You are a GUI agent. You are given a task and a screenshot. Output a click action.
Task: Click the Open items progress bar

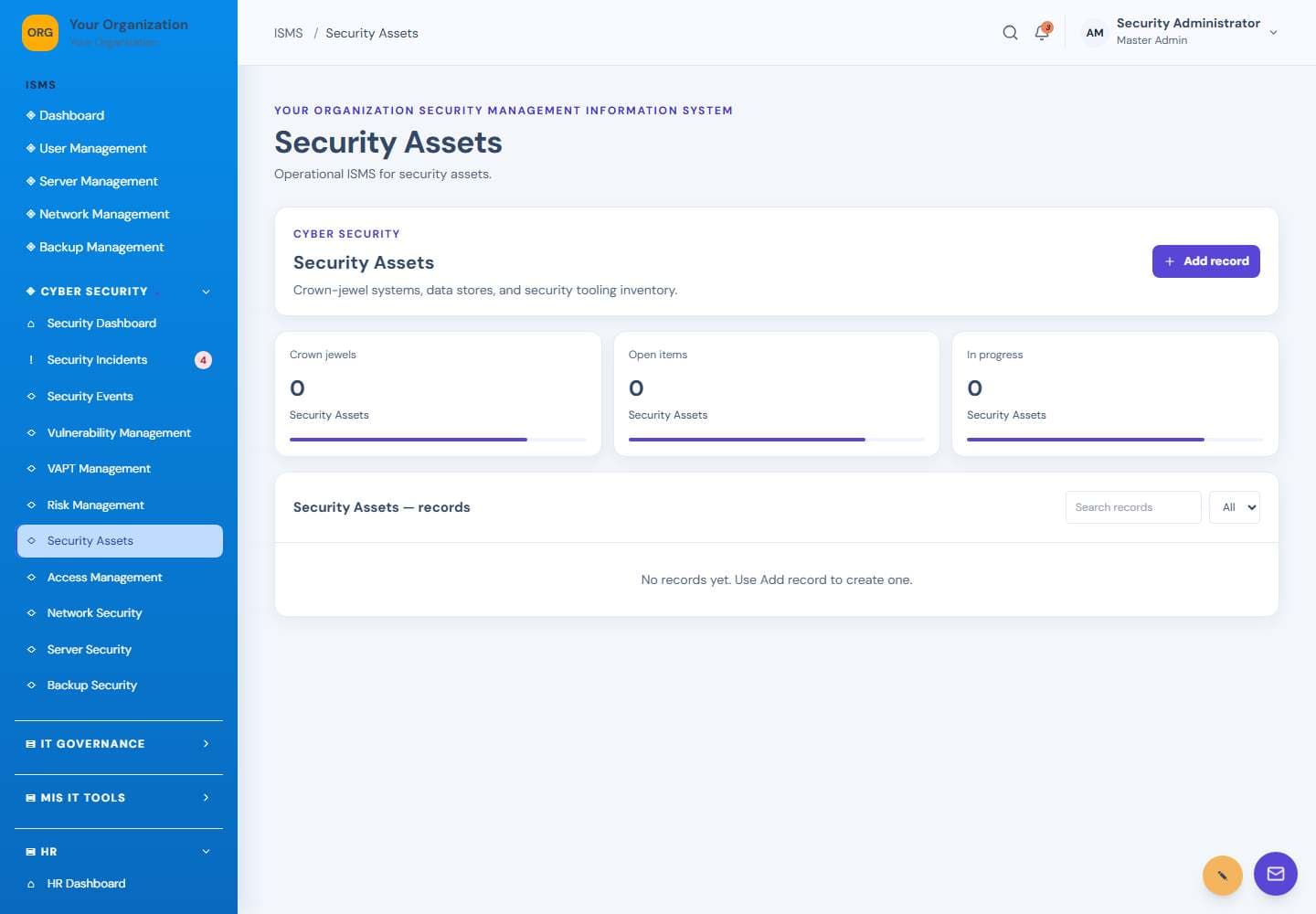[777, 440]
